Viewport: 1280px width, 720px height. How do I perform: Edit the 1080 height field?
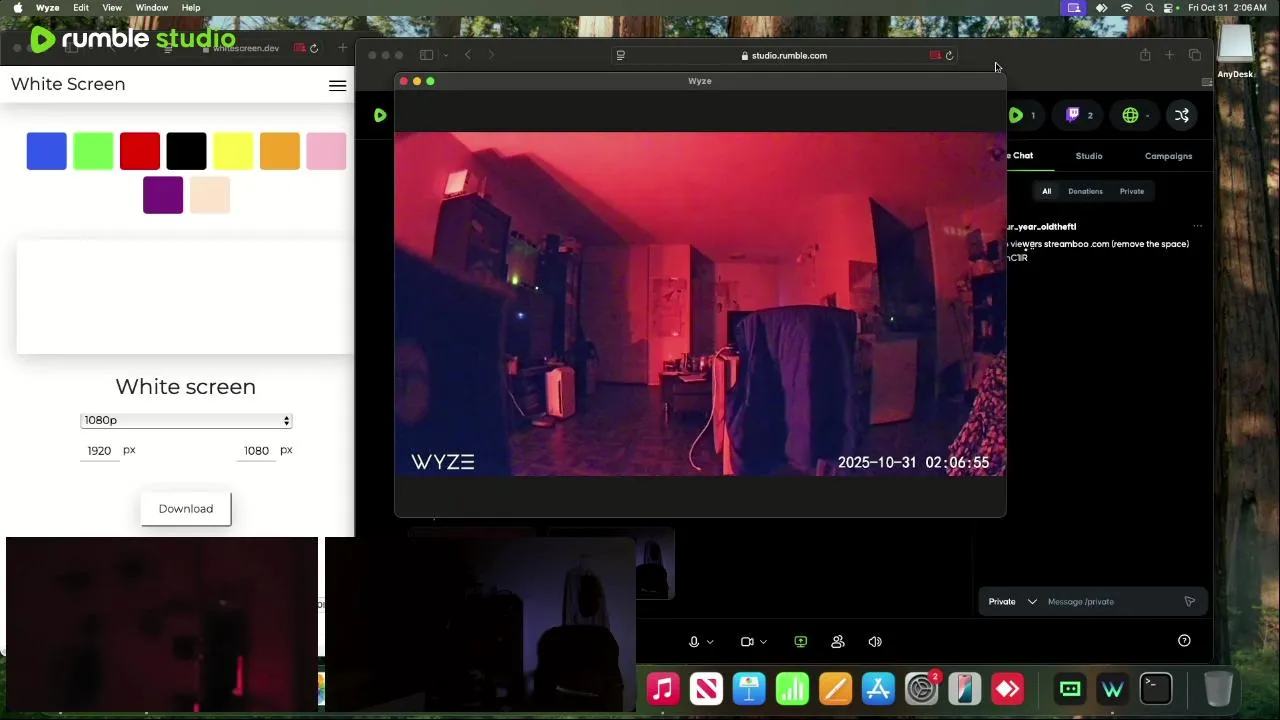tap(257, 451)
